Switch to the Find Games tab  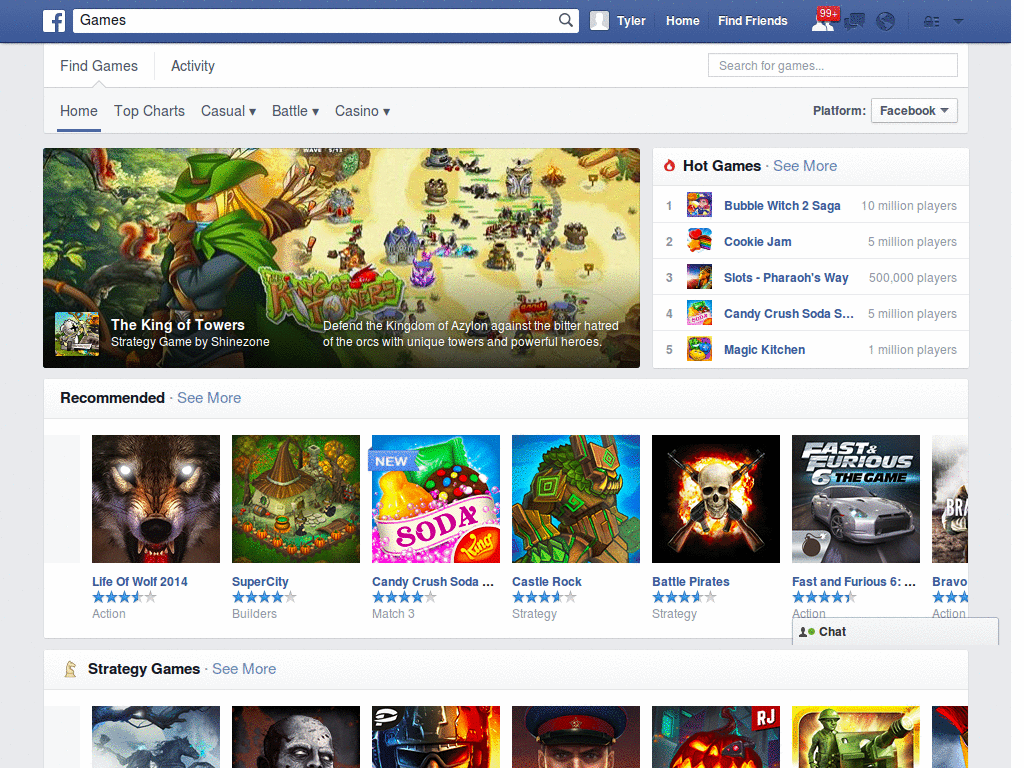click(99, 66)
